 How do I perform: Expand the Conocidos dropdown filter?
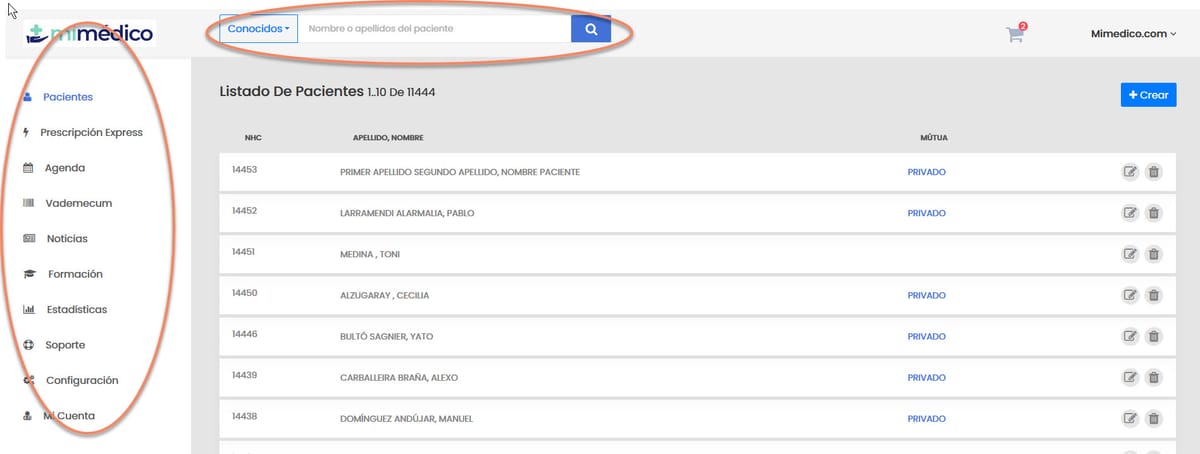pyautogui.click(x=258, y=29)
